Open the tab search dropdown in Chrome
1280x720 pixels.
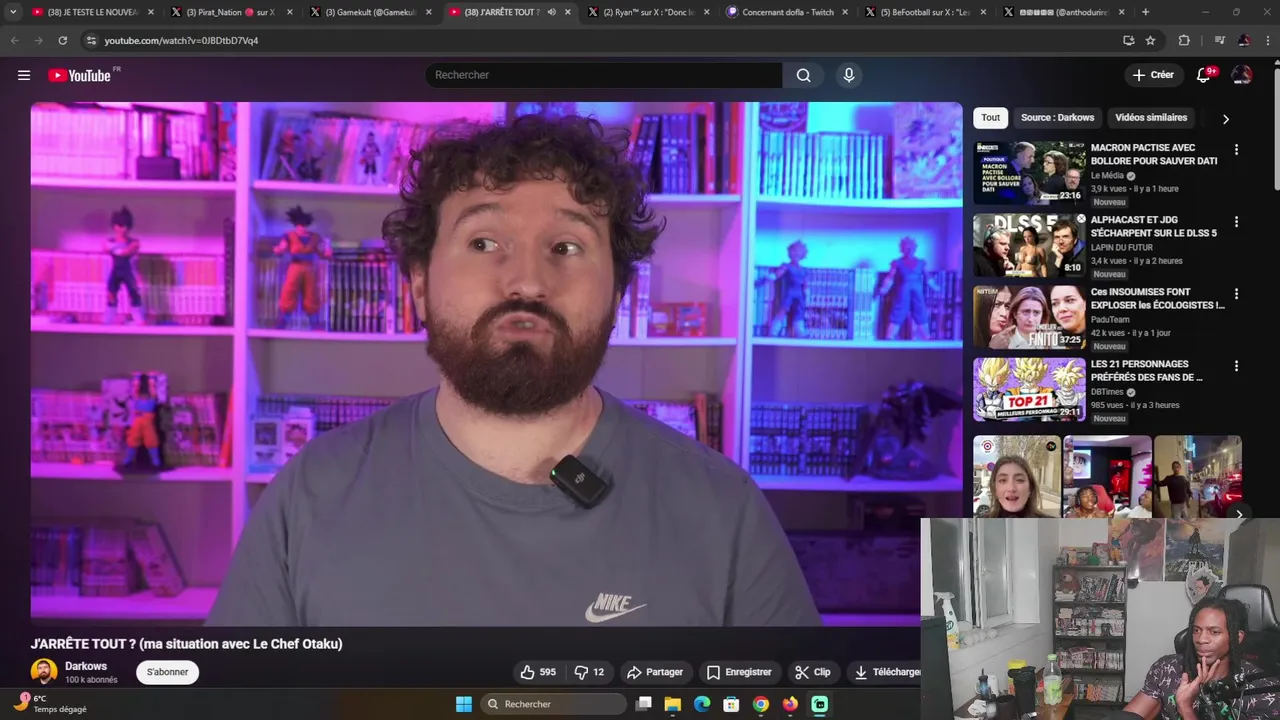coord(13,12)
